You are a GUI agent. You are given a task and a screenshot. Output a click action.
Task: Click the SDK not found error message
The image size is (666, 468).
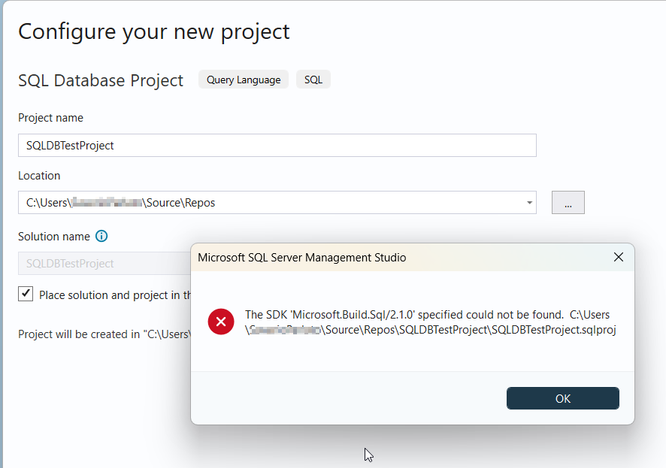tap(430, 322)
